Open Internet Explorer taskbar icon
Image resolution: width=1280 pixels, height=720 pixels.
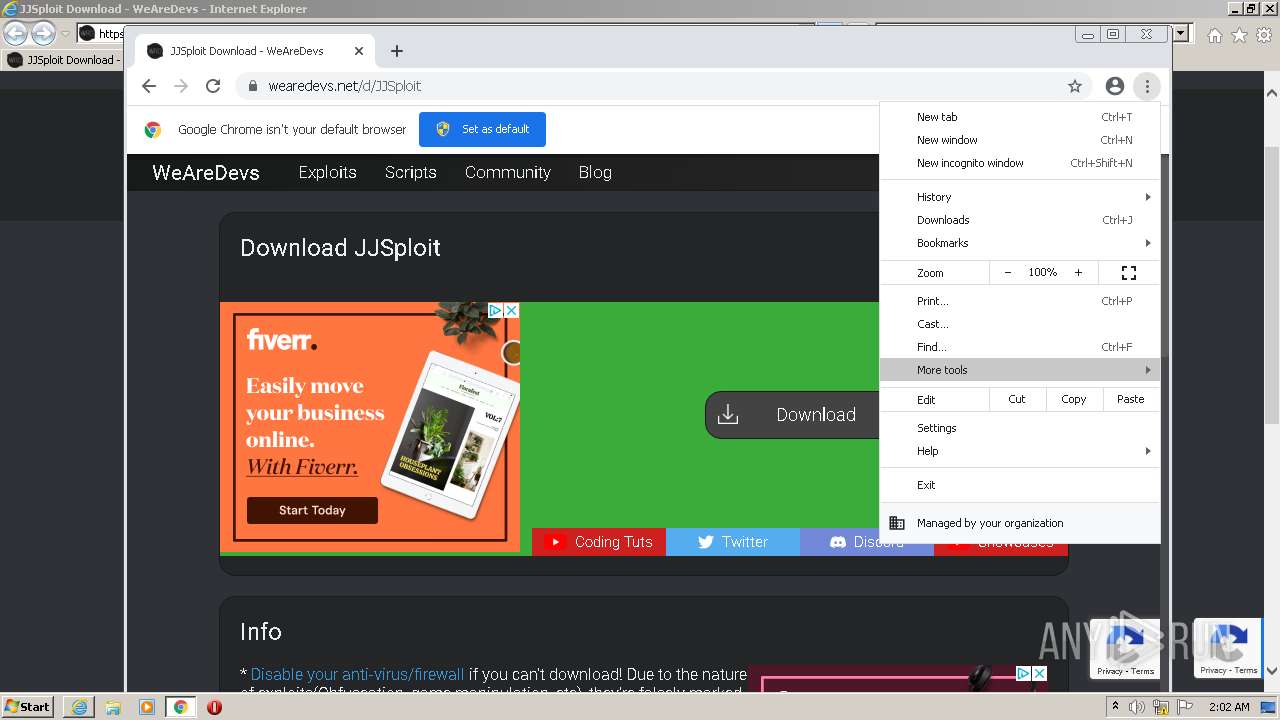pyautogui.click(x=79, y=707)
